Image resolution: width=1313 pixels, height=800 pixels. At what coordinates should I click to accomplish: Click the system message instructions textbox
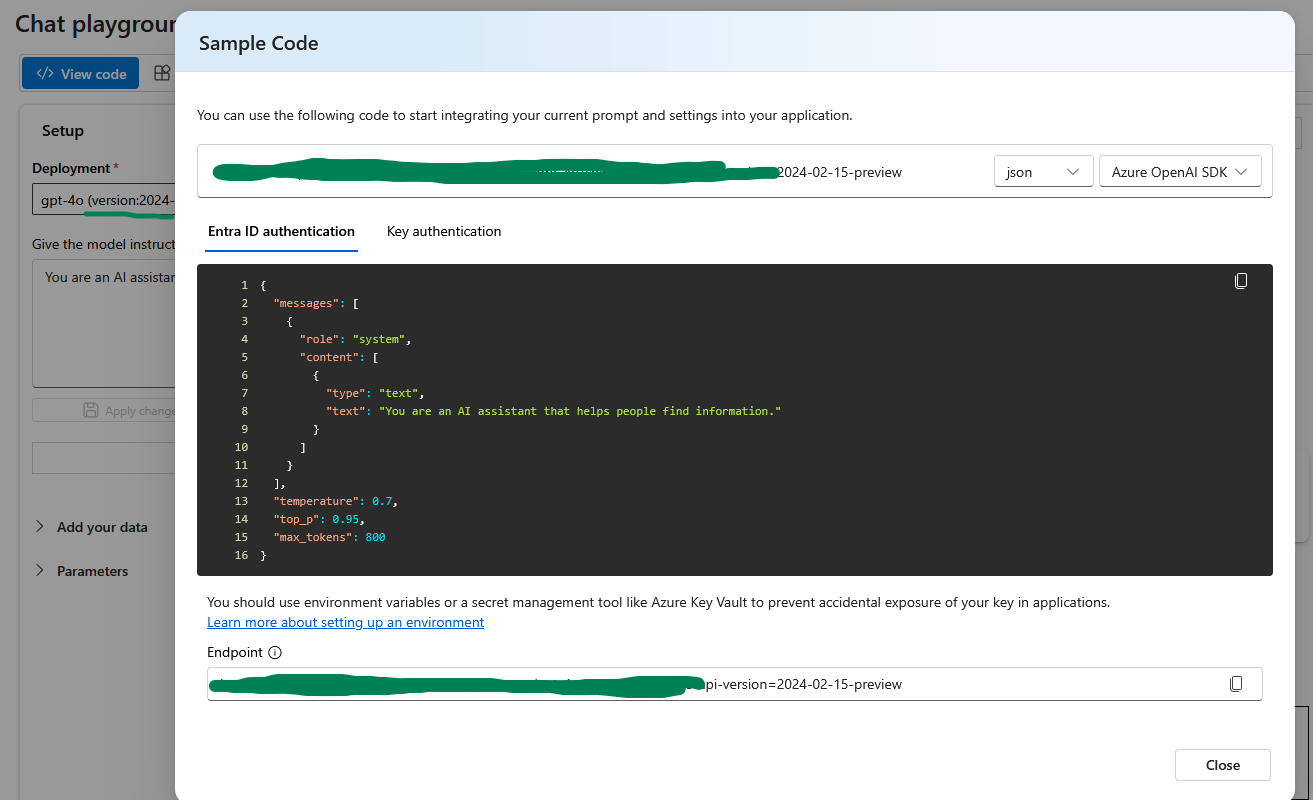click(104, 323)
